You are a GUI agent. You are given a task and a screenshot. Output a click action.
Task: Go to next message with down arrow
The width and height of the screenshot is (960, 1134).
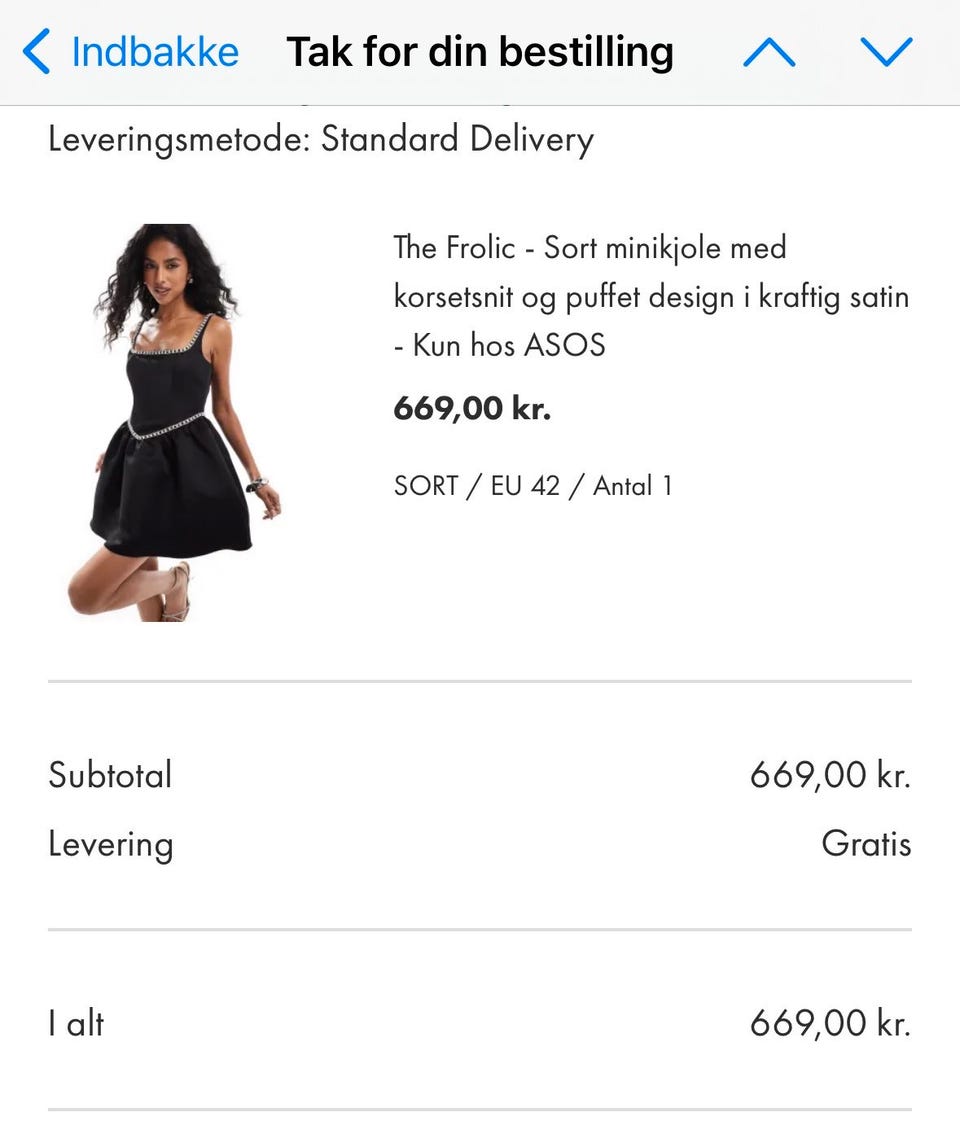point(886,52)
